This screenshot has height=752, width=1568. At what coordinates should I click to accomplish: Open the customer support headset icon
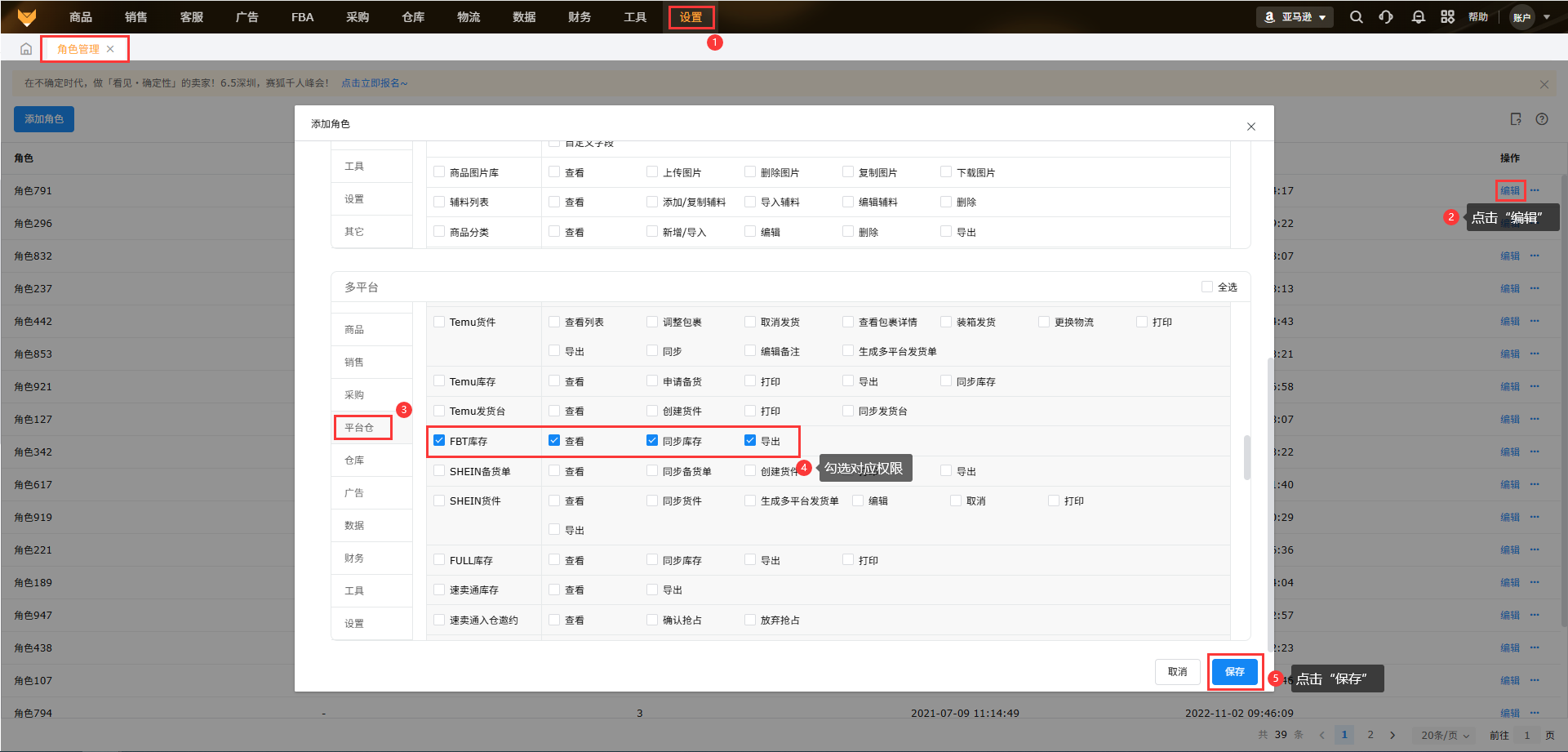coord(1386,17)
